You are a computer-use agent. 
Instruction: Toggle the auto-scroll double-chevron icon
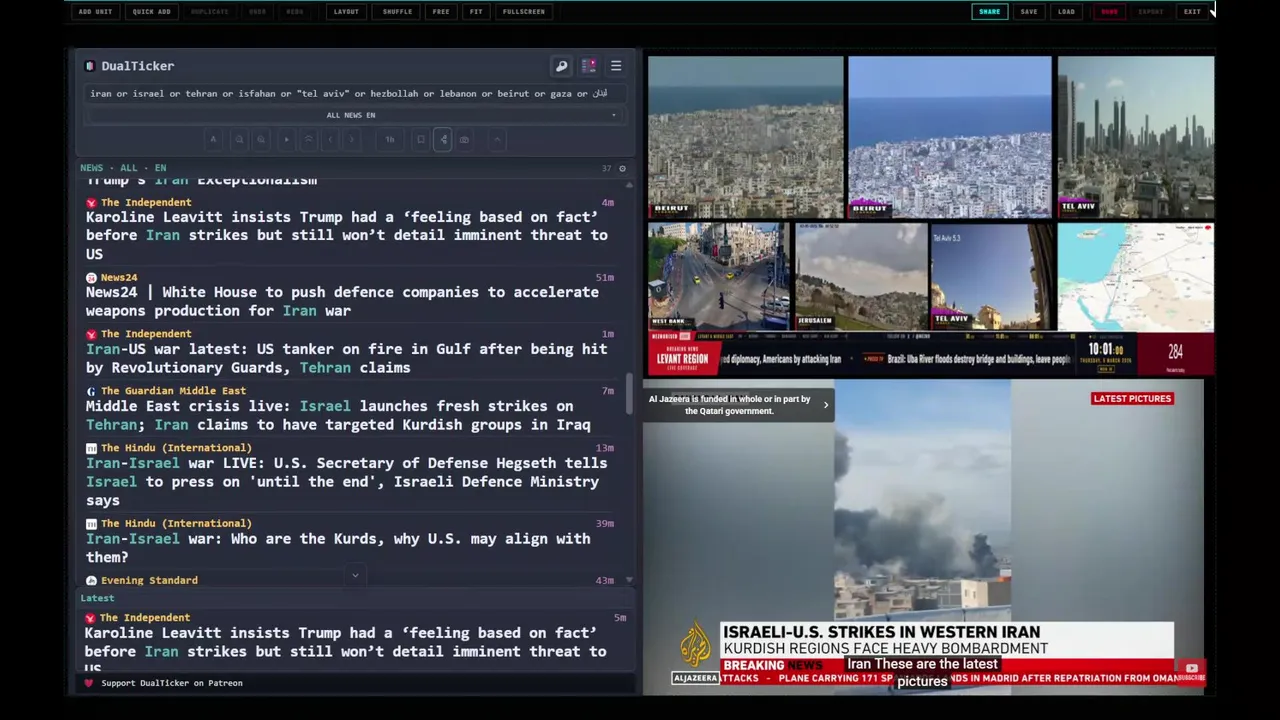coord(309,140)
